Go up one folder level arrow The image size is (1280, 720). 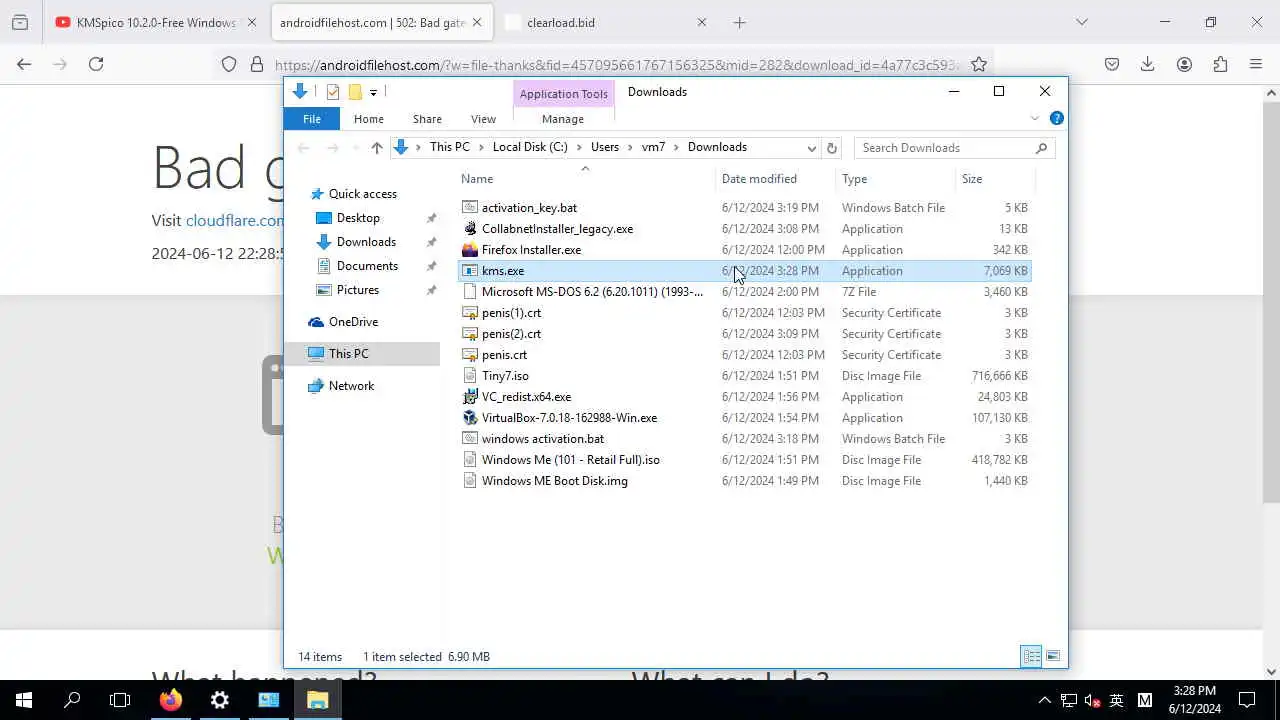pyautogui.click(x=376, y=147)
